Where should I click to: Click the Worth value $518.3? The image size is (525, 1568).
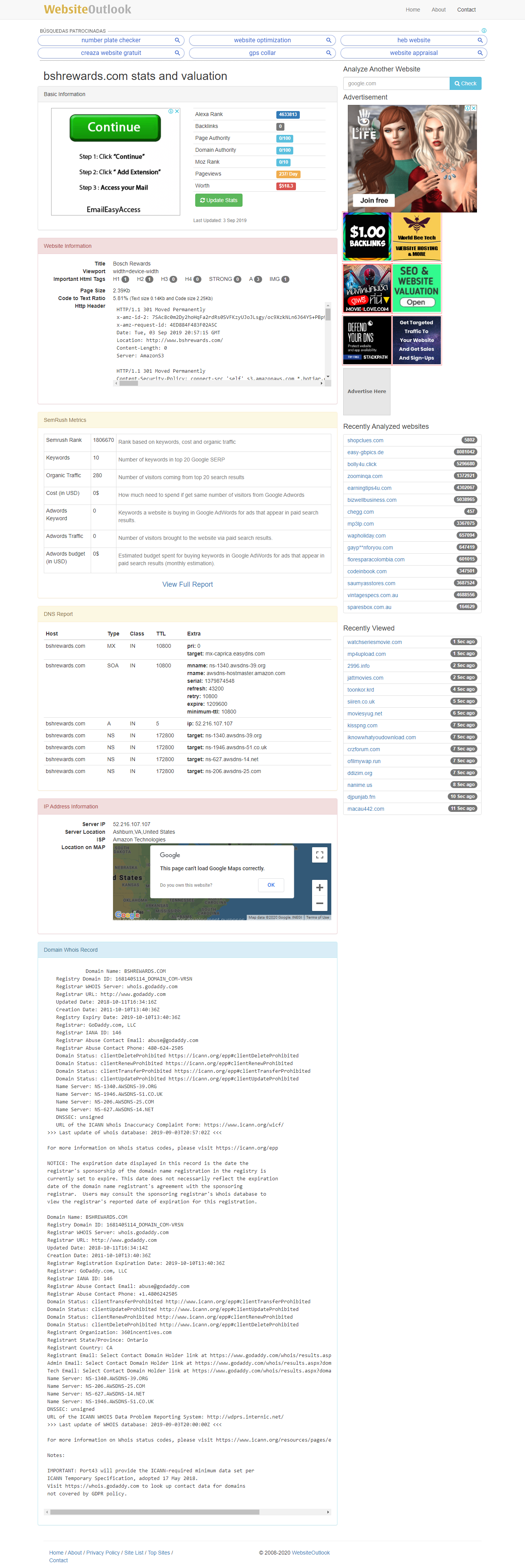(286, 186)
